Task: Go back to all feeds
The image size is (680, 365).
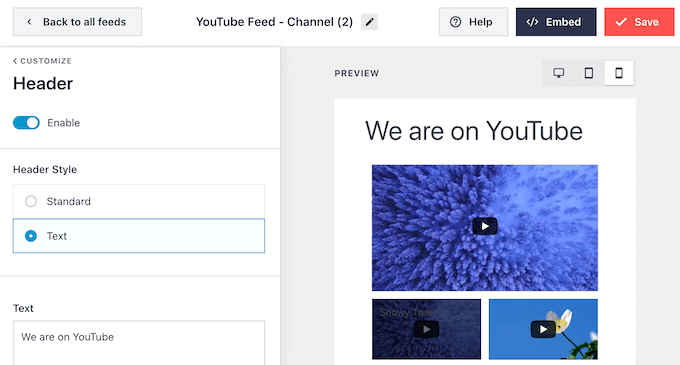Action: coord(77,22)
